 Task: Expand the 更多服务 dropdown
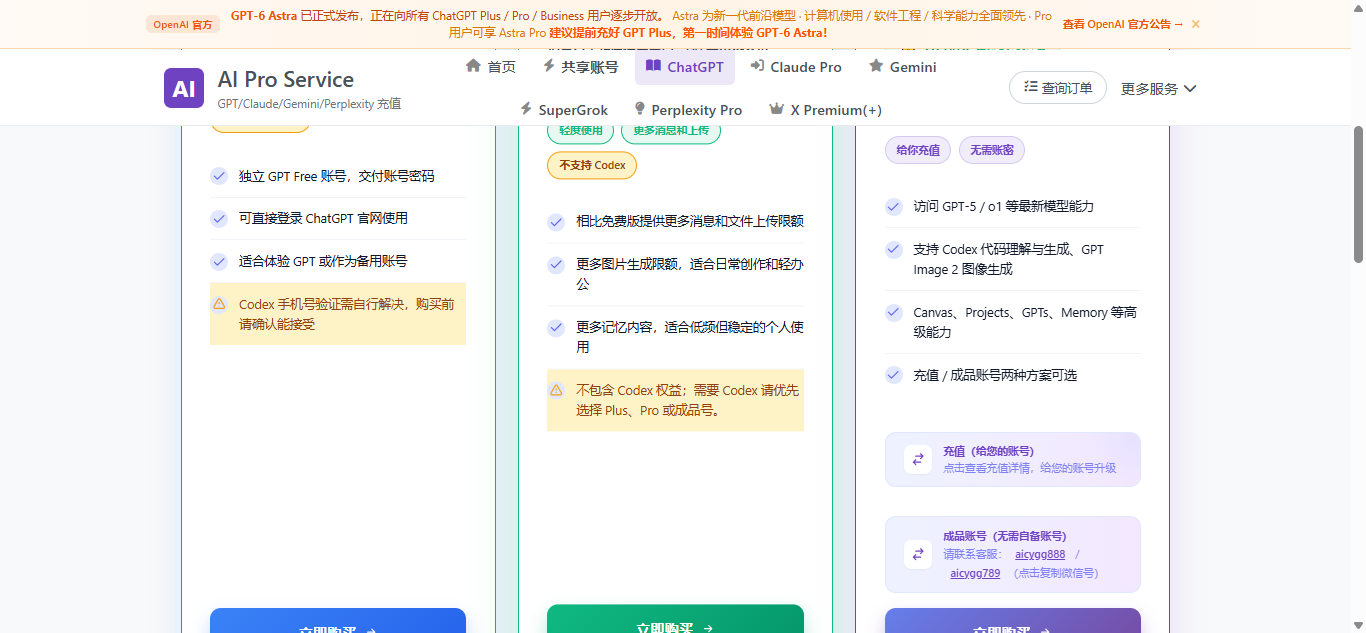1159,88
